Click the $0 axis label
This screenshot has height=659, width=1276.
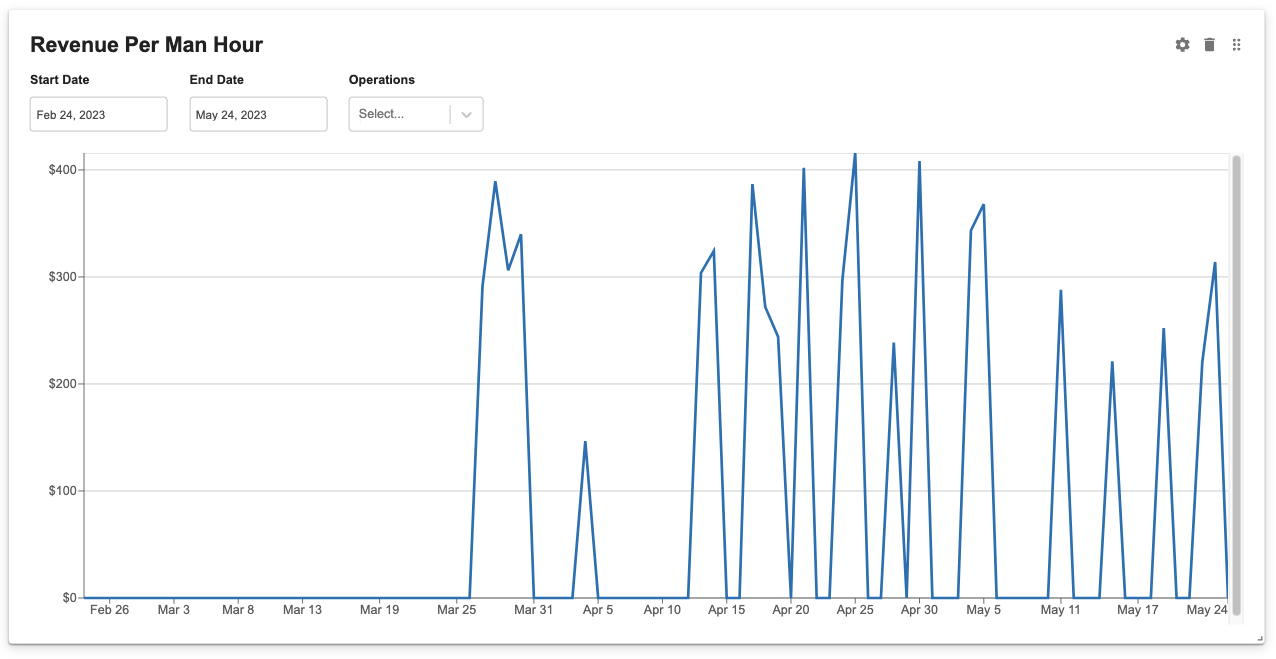coord(69,598)
